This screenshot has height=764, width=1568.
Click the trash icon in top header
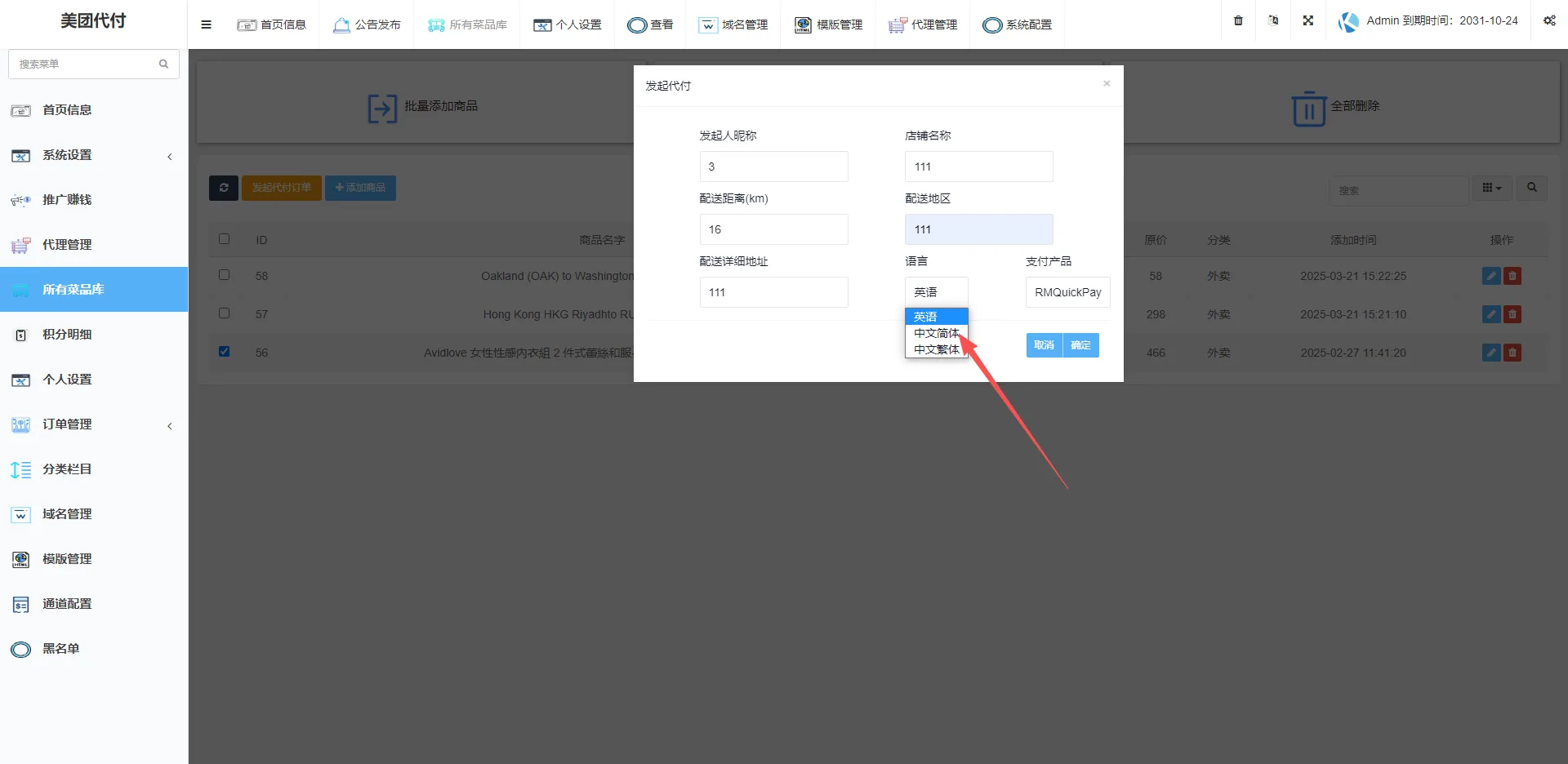click(1238, 20)
